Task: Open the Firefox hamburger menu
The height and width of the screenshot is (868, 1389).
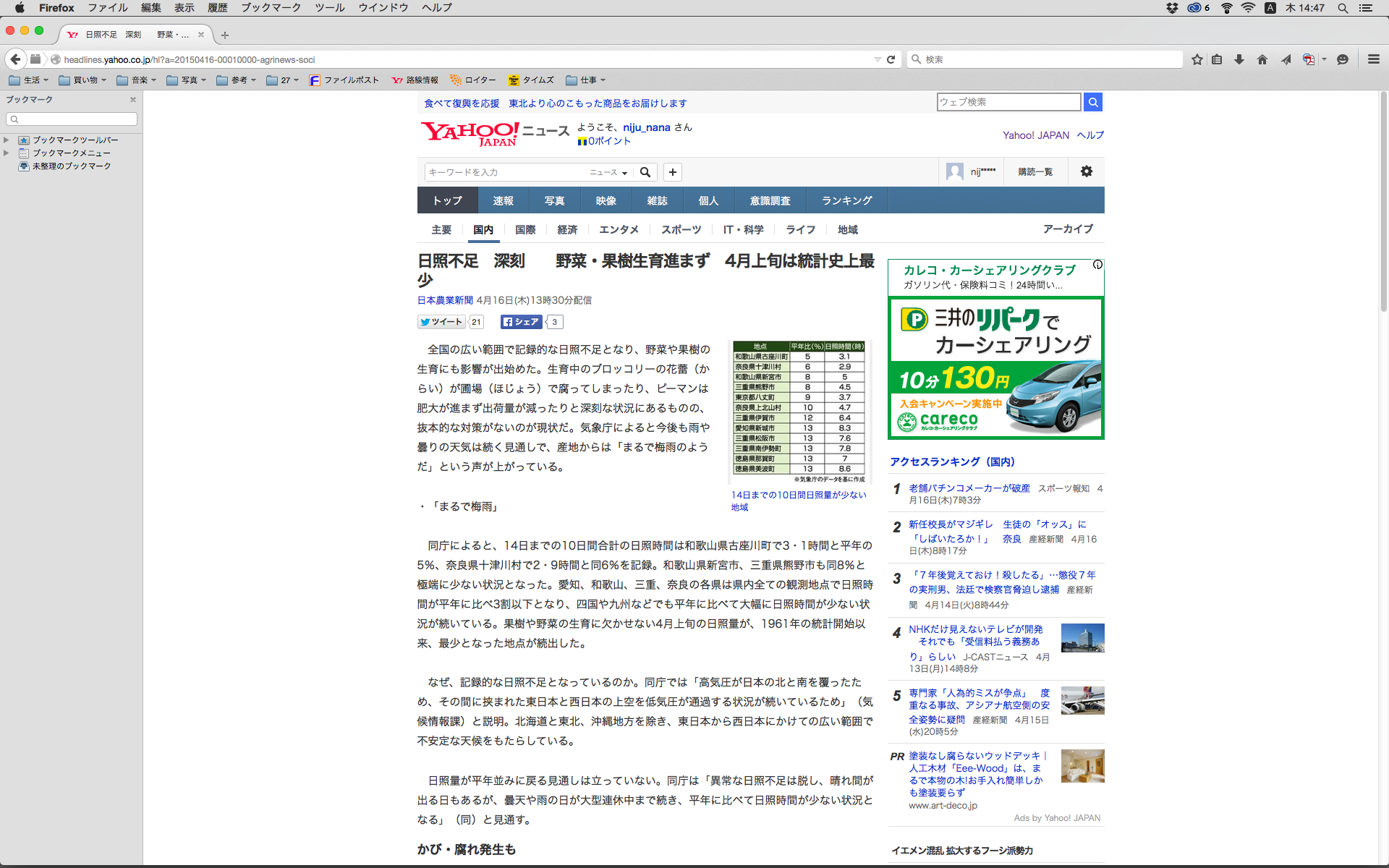Action: pos(1373,59)
